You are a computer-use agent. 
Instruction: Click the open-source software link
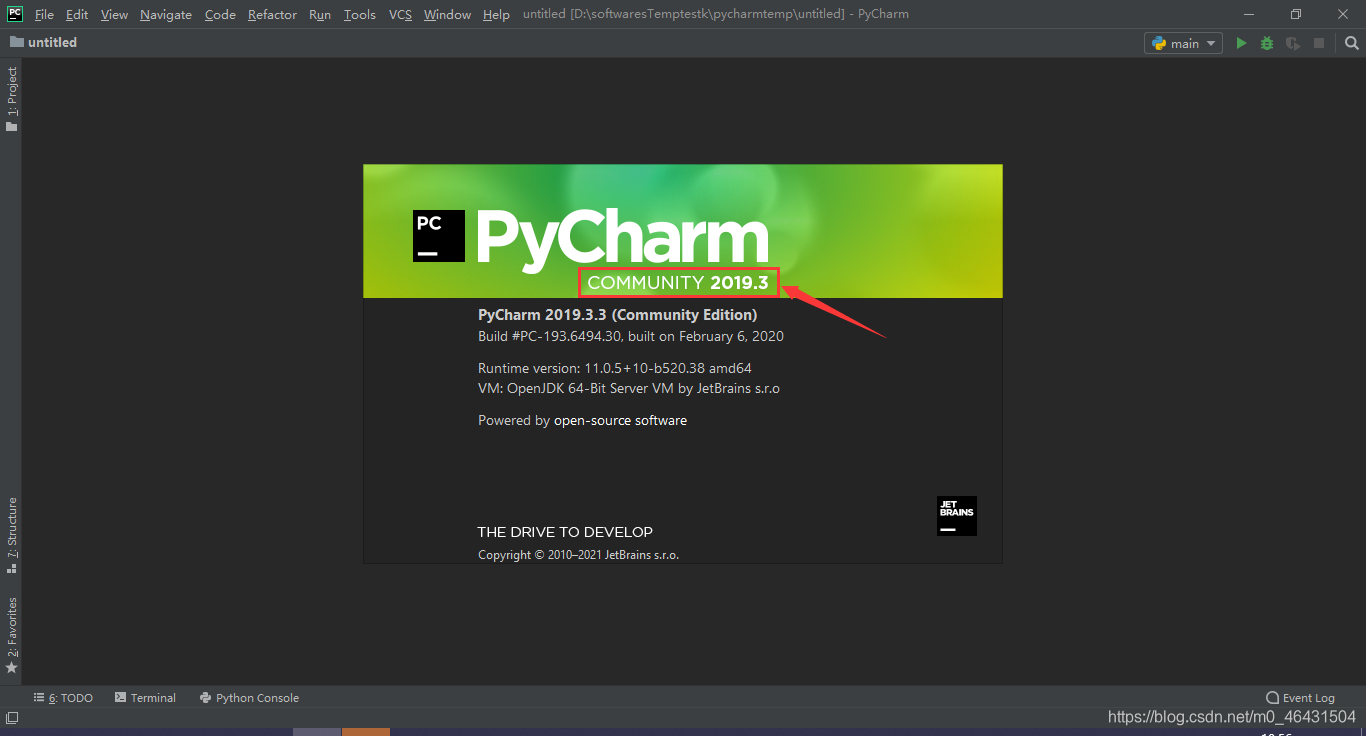coord(620,420)
